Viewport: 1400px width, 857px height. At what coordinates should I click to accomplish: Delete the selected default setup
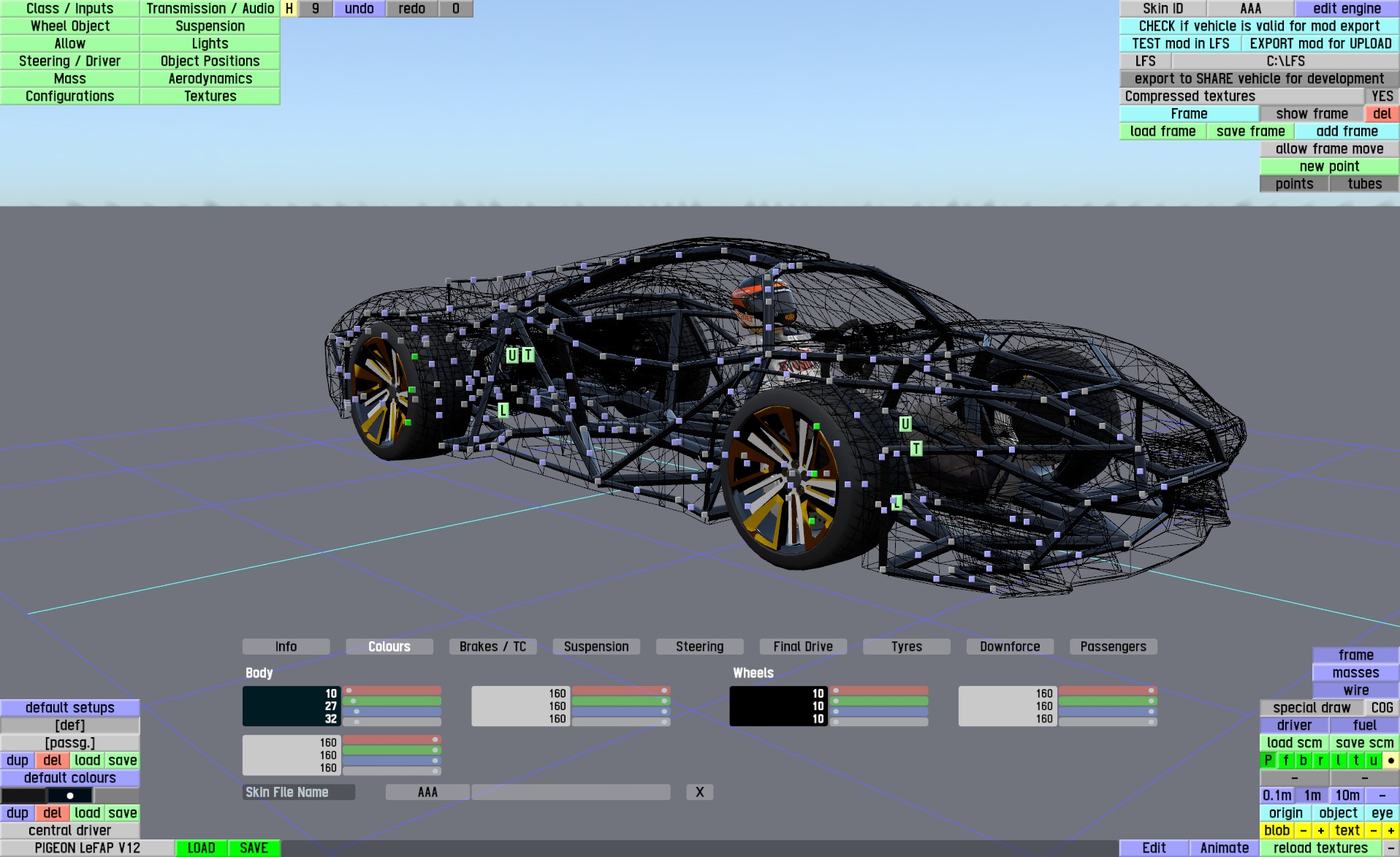(53, 761)
